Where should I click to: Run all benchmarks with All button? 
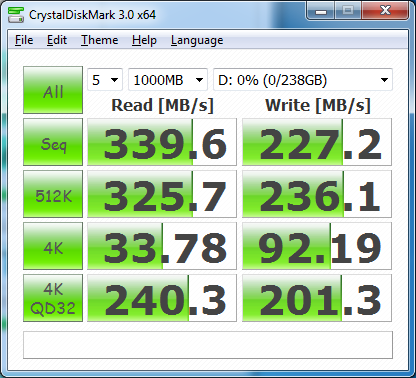pos(53,90)
